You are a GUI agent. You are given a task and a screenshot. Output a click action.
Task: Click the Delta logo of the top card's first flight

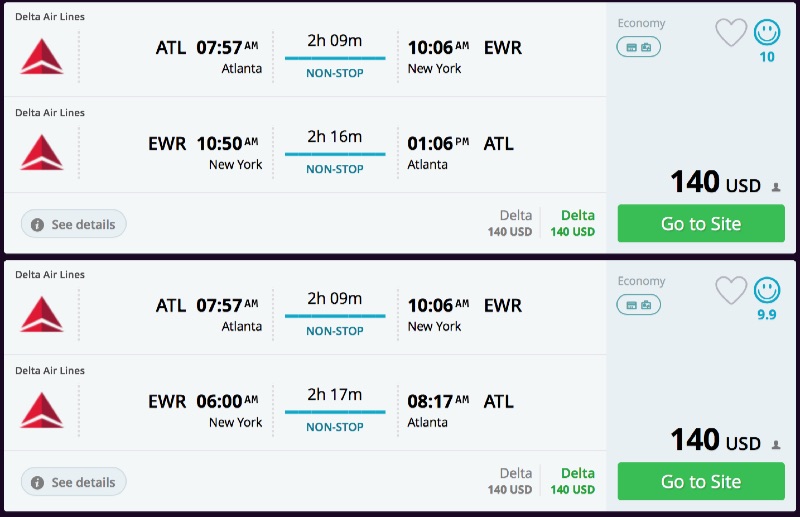tap(42, 55)
